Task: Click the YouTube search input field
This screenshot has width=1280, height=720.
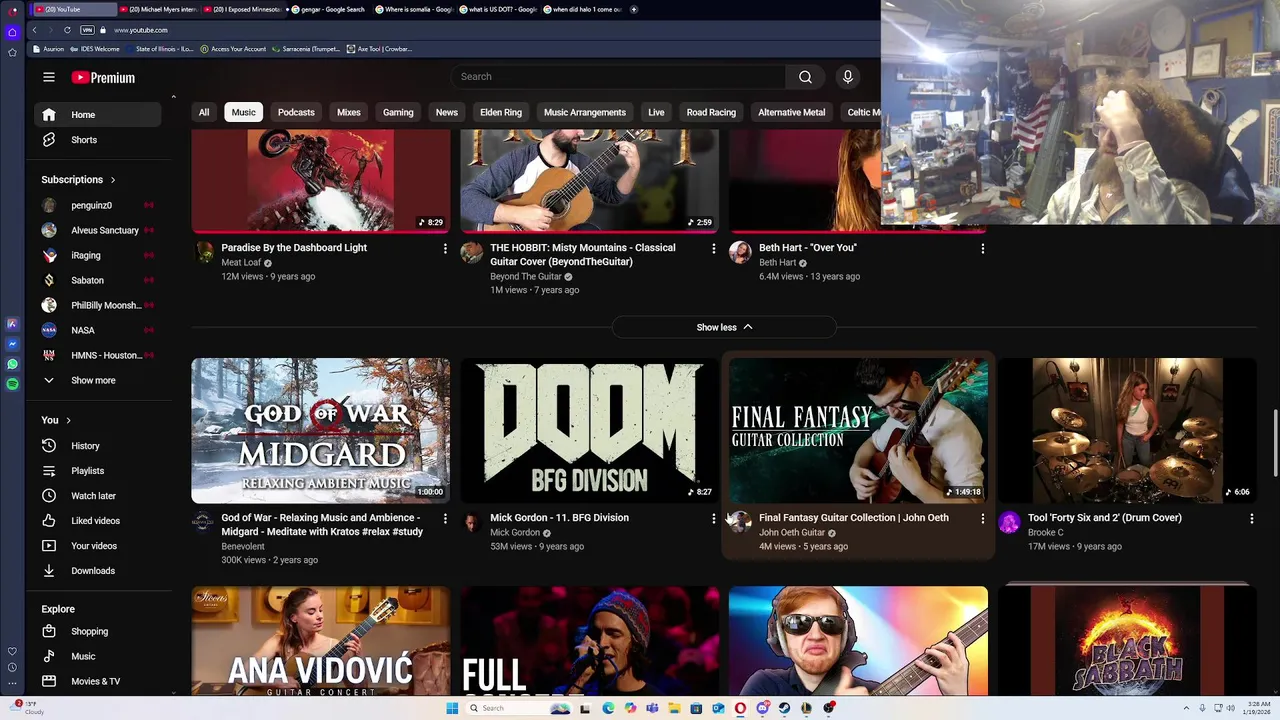Action: pyautogui.click(x=618, y=77)
